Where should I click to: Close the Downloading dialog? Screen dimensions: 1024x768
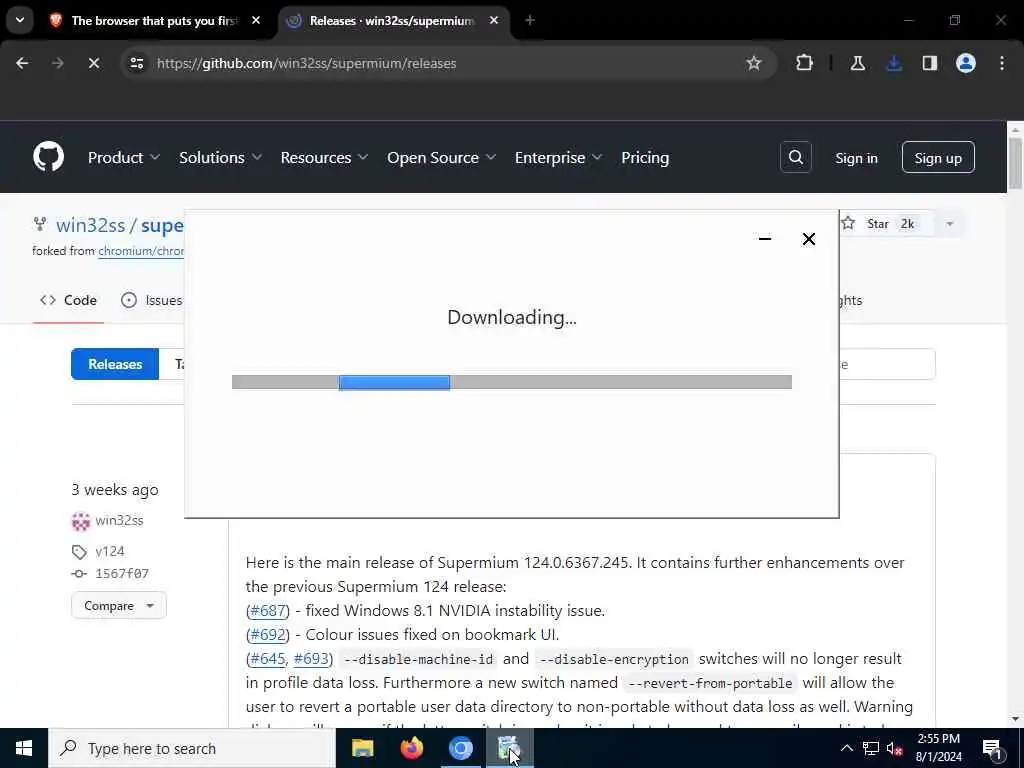pos(808,239)
